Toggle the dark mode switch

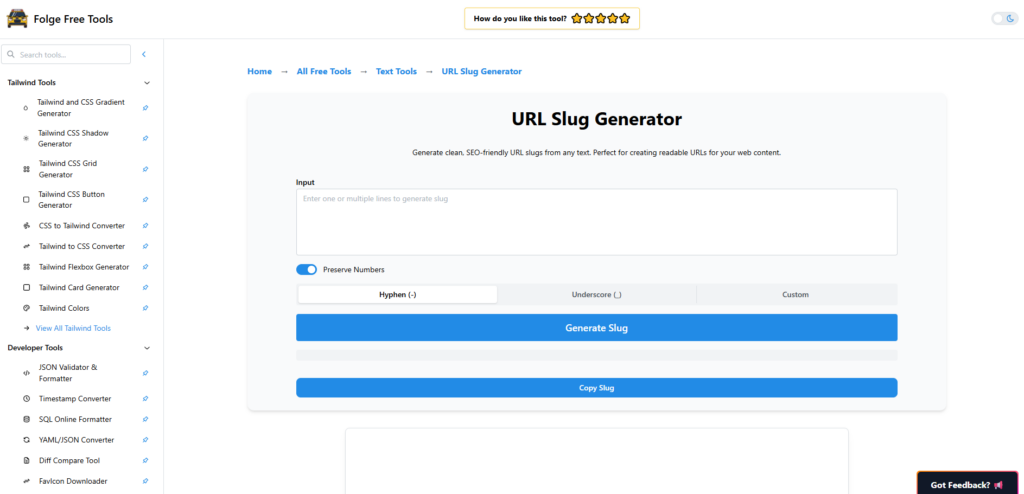point(1004,19)
